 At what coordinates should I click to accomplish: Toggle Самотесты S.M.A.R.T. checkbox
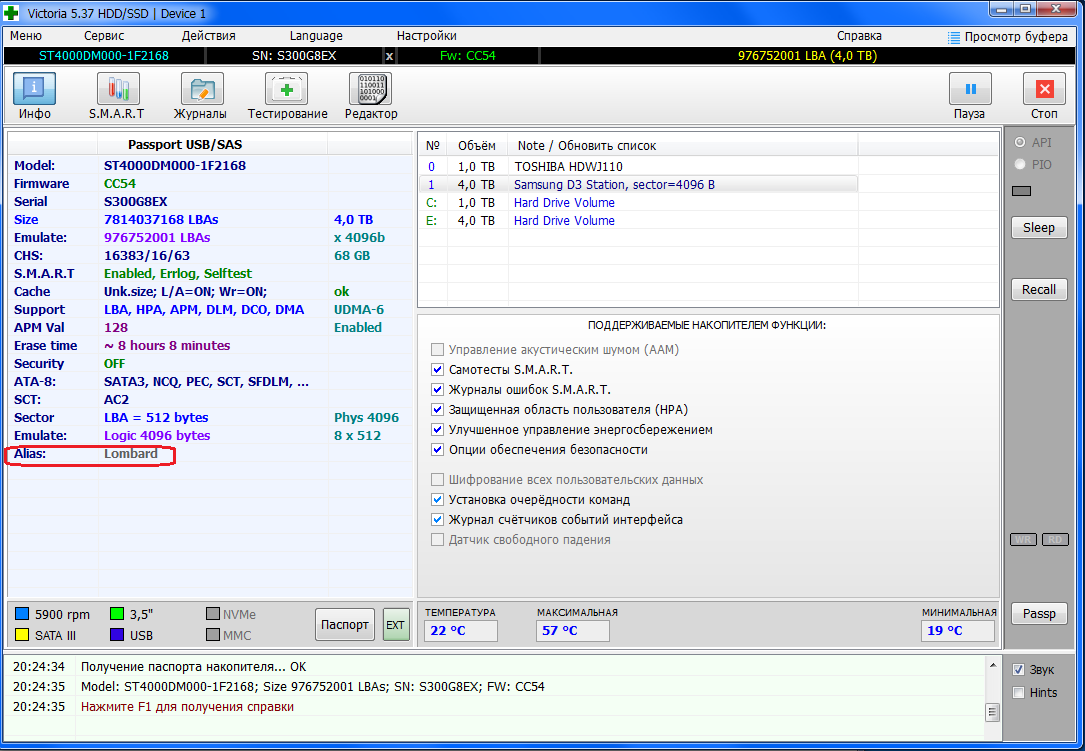pos(437,370)
